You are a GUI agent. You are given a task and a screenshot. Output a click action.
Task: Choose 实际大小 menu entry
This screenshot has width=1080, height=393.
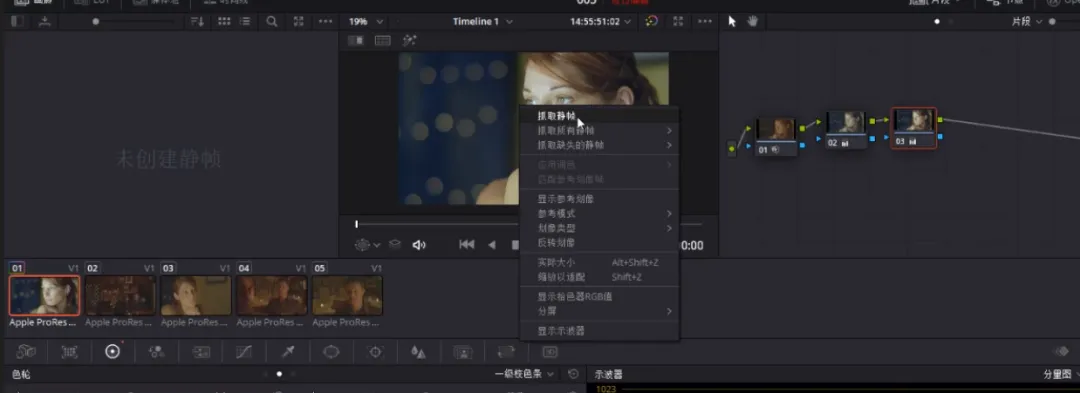(x=599, y=262)
